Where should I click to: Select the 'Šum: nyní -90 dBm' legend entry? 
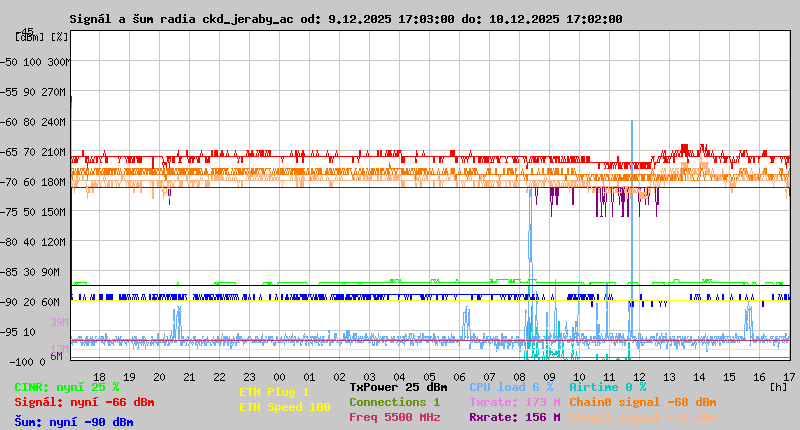click(74, 422)
